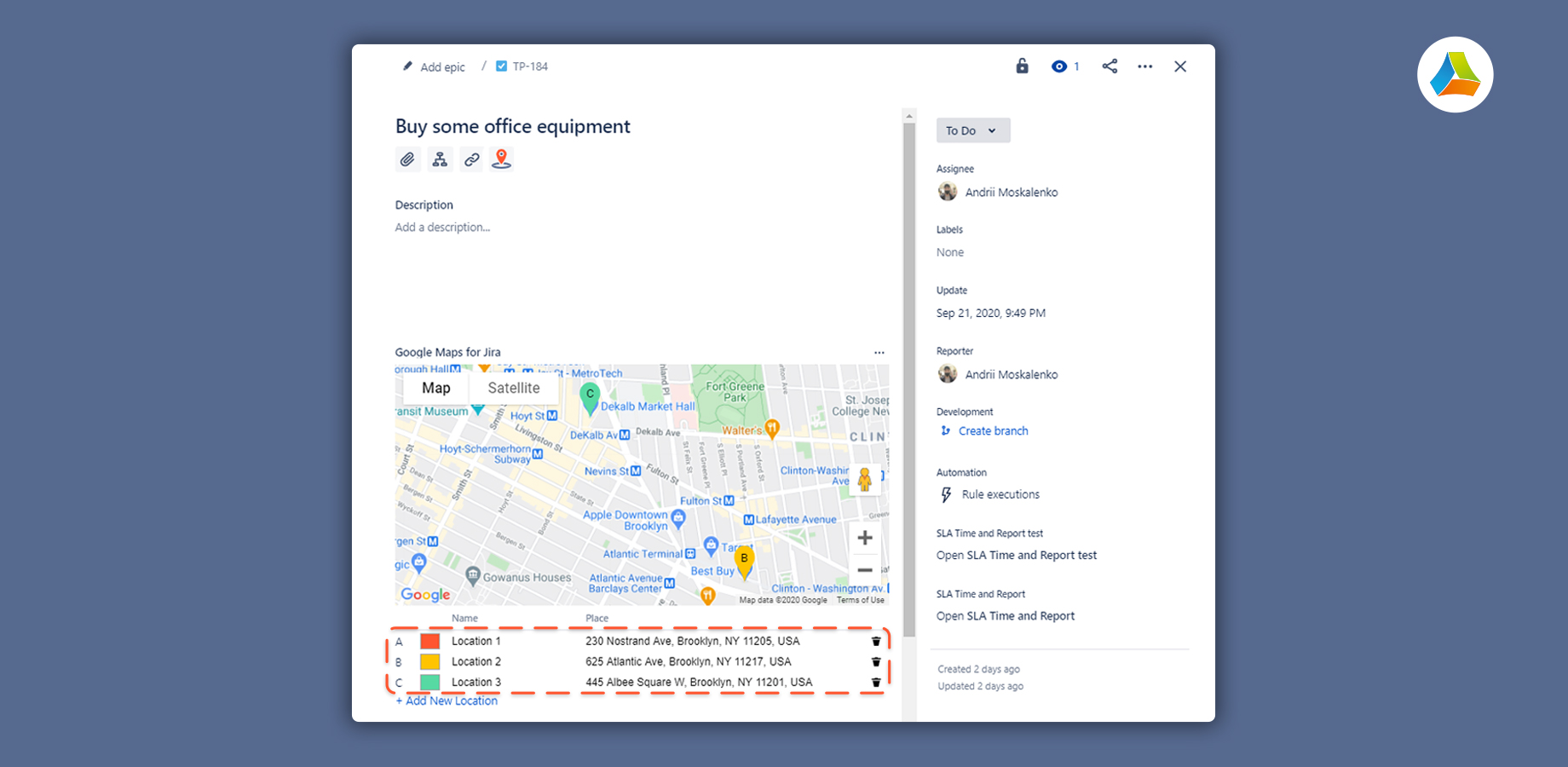Click 'Open SLA Time and Report test'

click(x=1017, y=556)
